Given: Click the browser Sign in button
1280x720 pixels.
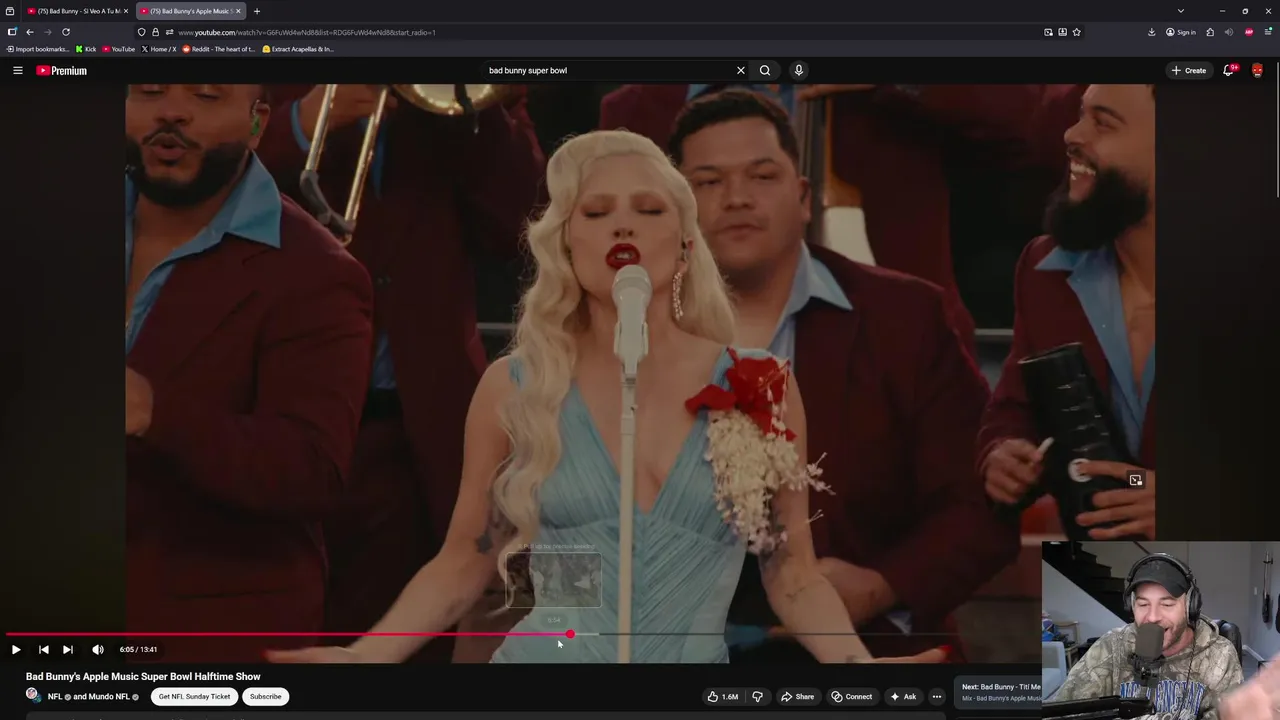Looking at the screenshot, I should pos(1180,32).
